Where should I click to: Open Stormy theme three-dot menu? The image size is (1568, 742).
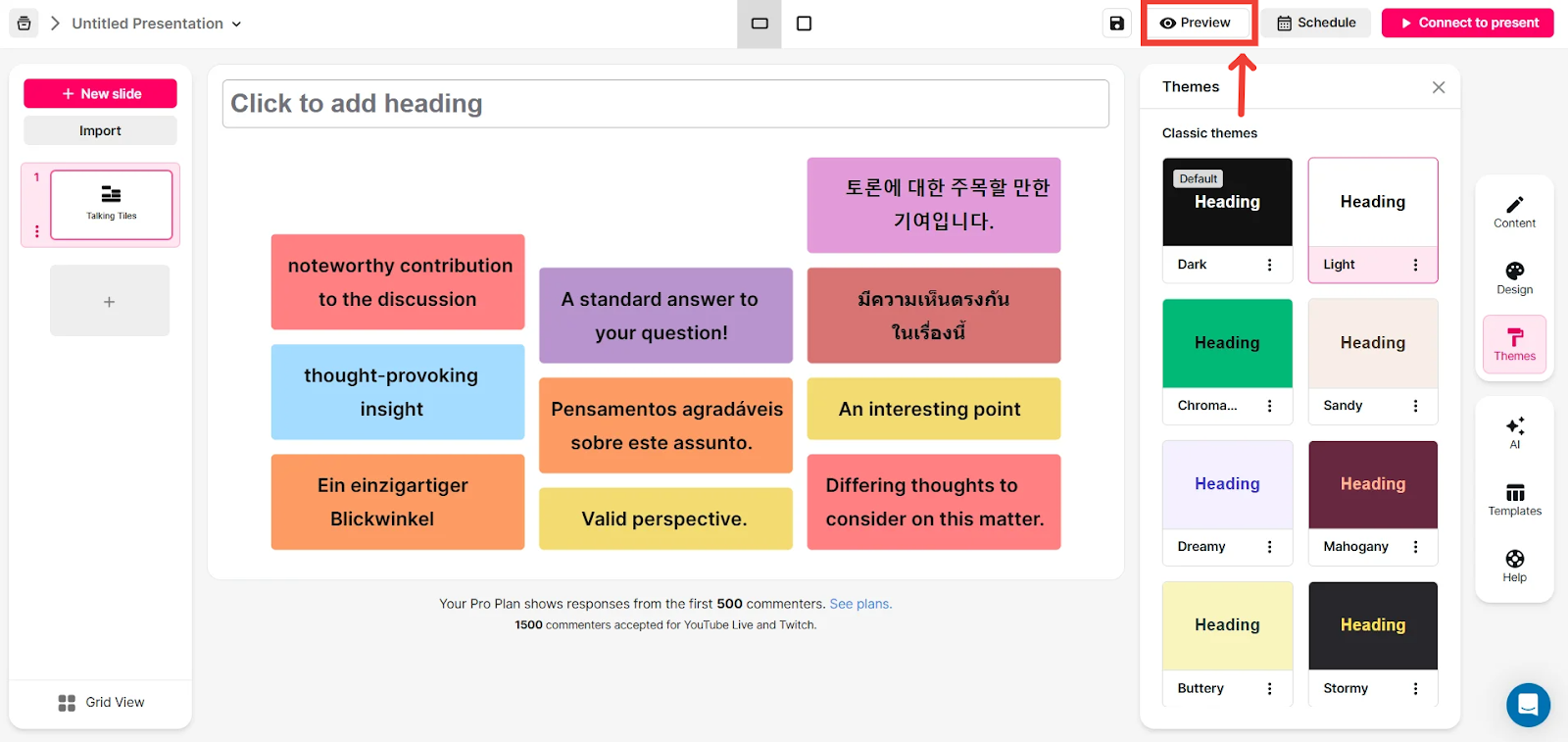1415,689
